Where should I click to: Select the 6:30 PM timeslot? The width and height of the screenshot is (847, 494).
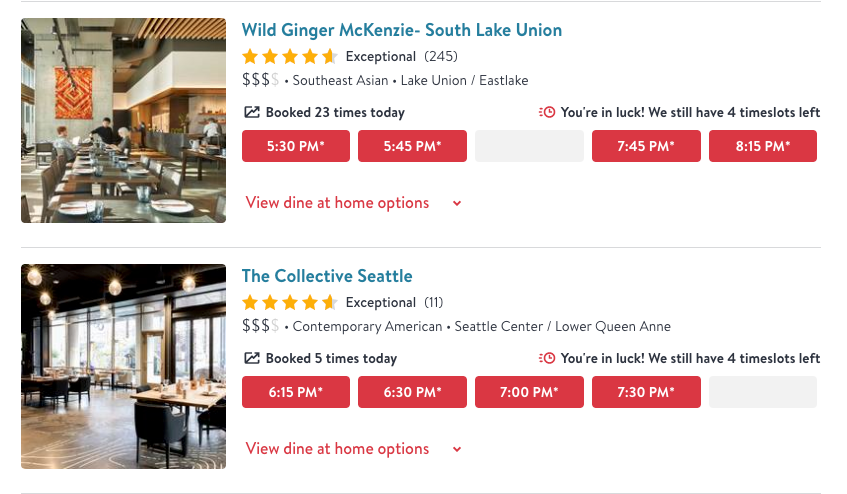pyautogui.click(x=412, y=392)
